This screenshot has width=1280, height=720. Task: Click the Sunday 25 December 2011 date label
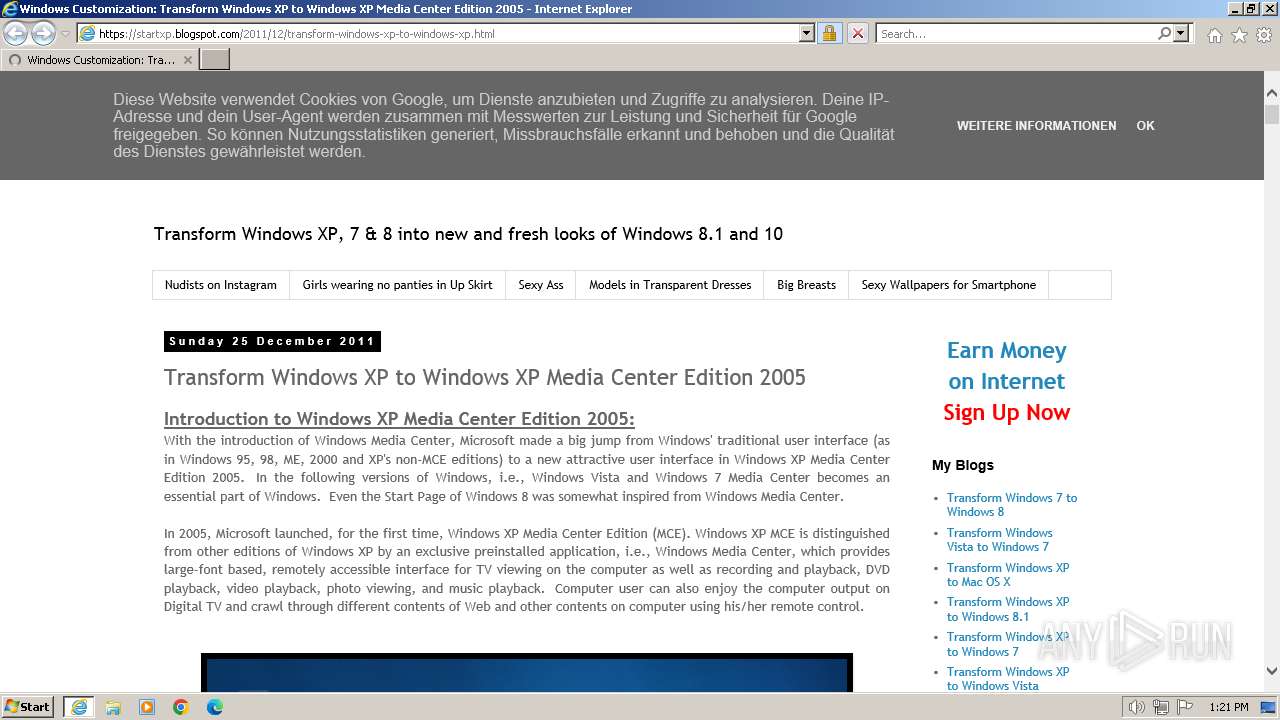click(x=272, y=341)
